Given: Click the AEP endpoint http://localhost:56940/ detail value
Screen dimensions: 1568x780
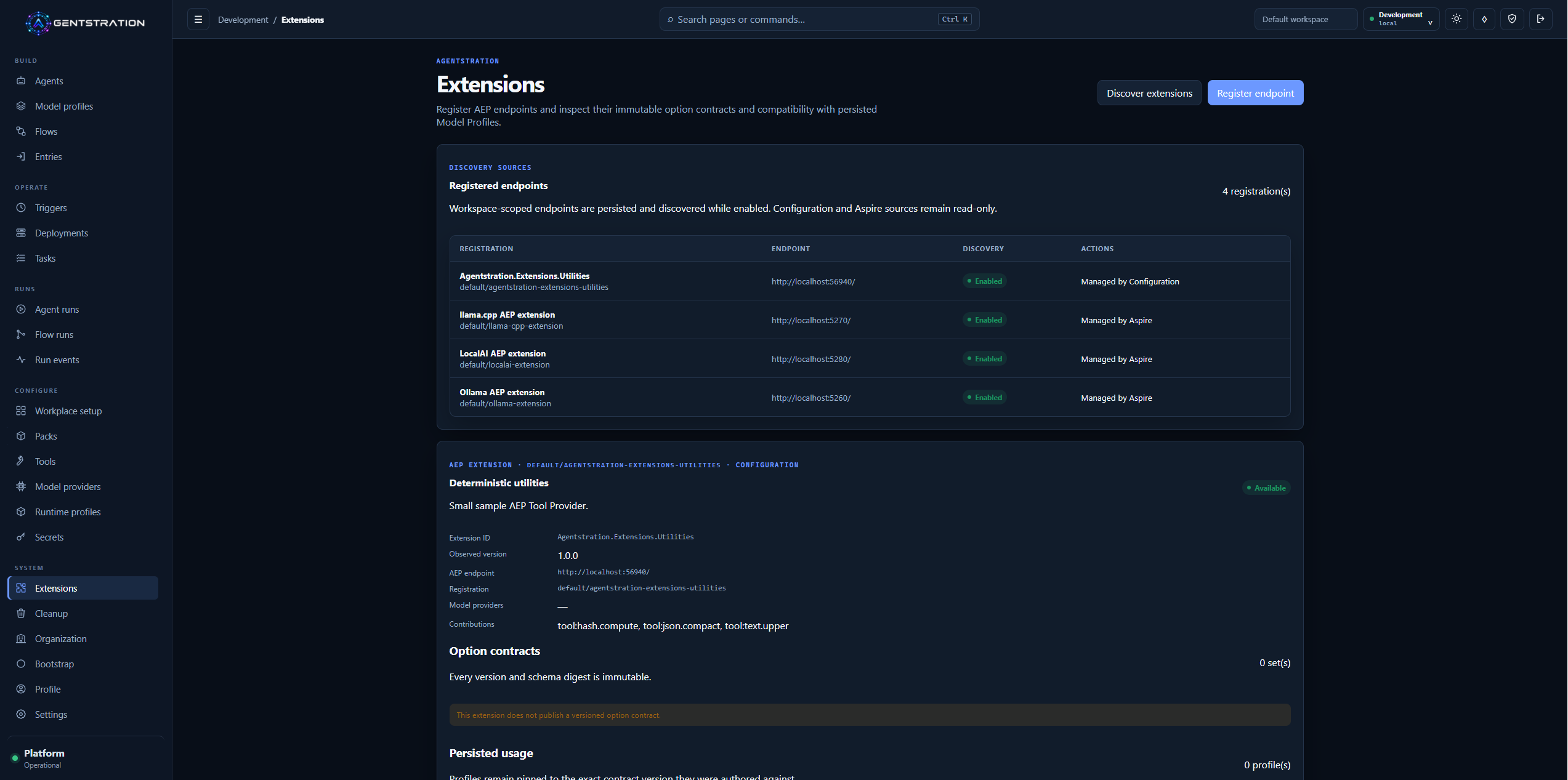Looking at the screenshot, I should [603, 572].
